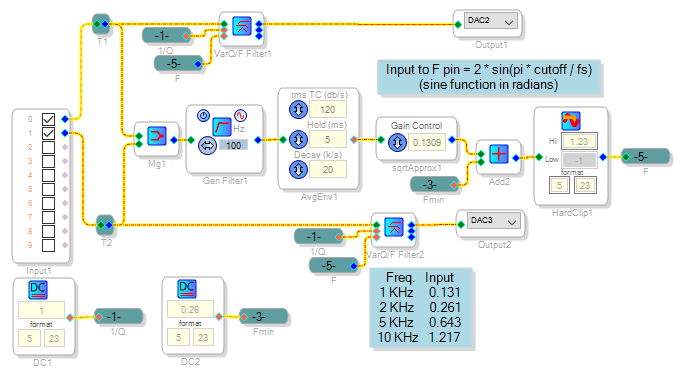688x378 pixels.
Task: Enable Input1 channel 8 checkbox
Action: click(x=48, y=231)
